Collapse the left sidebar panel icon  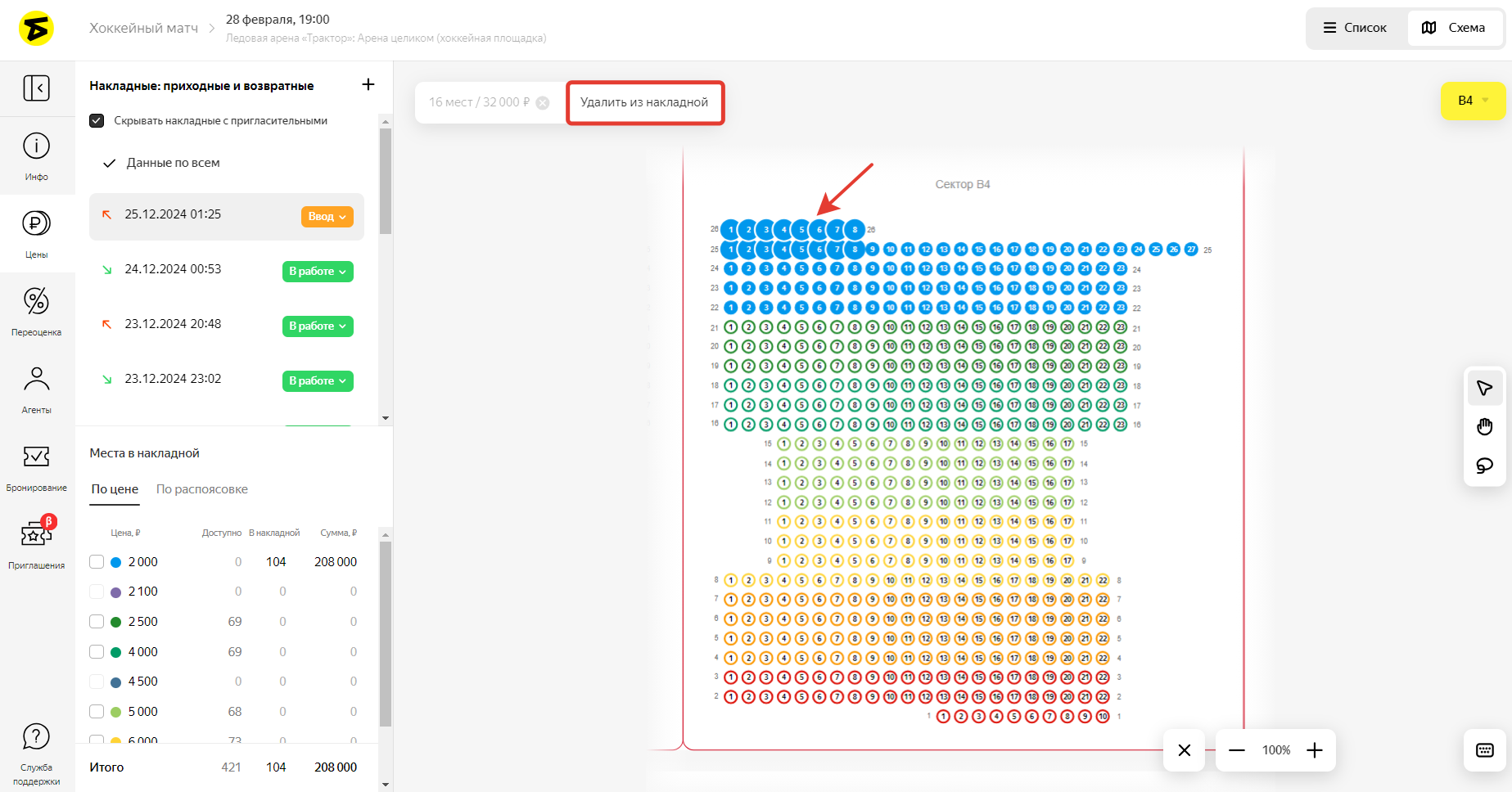pos(36,88)
